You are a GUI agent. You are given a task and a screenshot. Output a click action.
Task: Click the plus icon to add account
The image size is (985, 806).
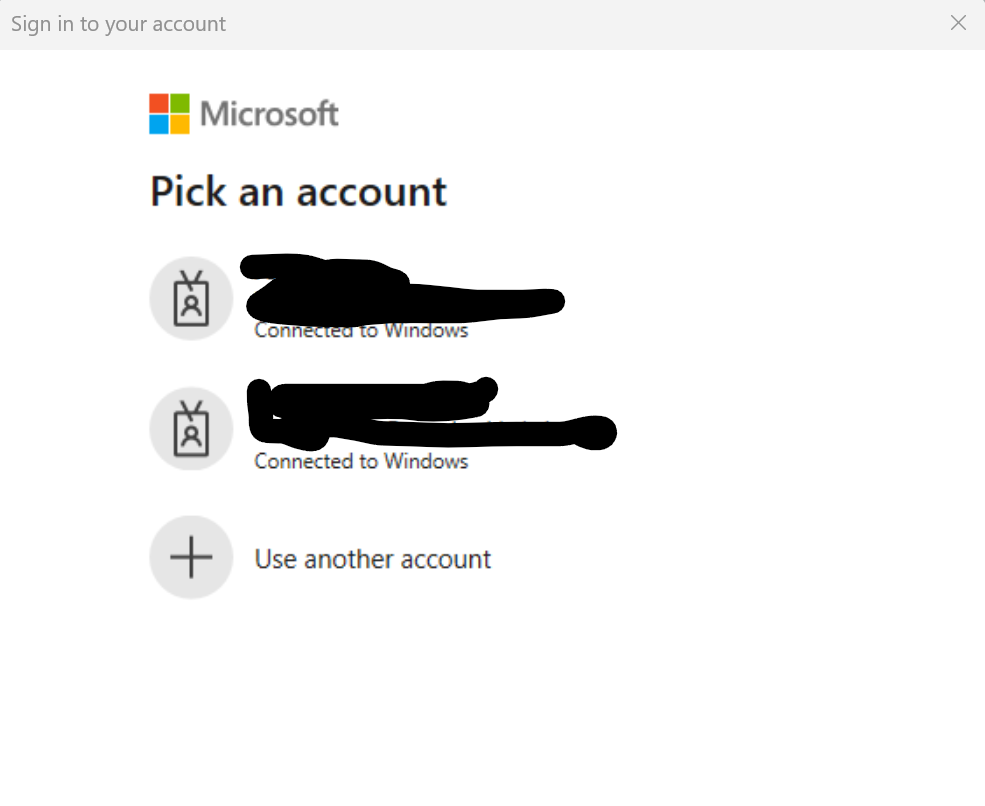coord(191,558)
